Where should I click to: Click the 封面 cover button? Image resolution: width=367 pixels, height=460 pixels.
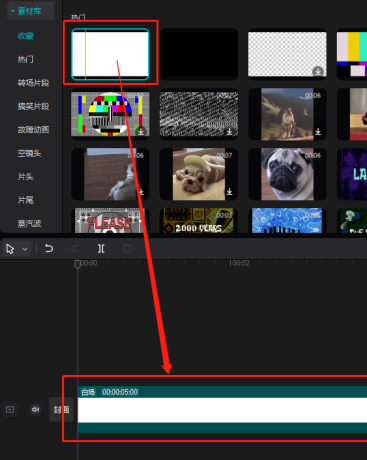pos(61,410)
